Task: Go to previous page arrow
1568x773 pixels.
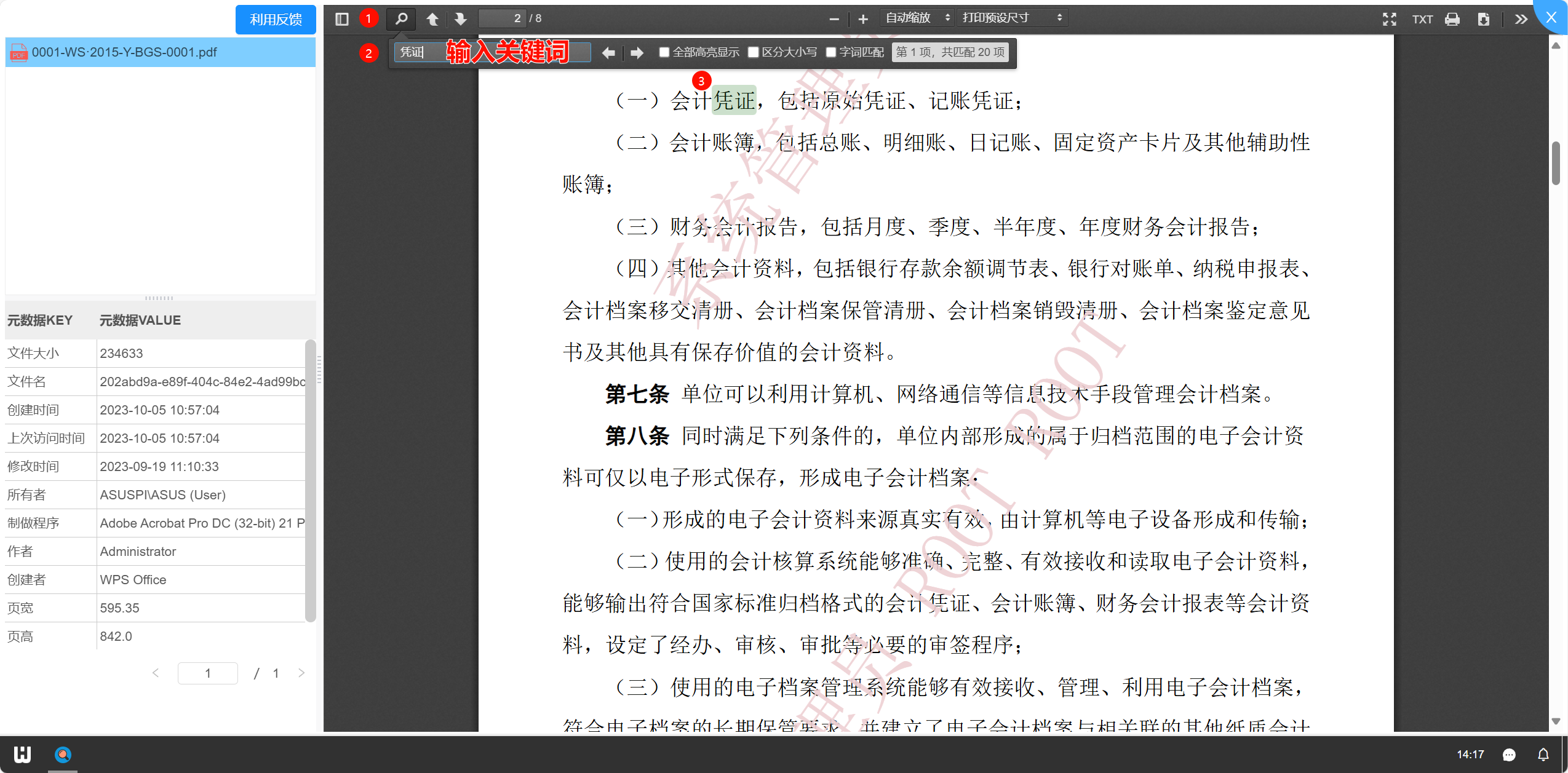Action: 432,19
